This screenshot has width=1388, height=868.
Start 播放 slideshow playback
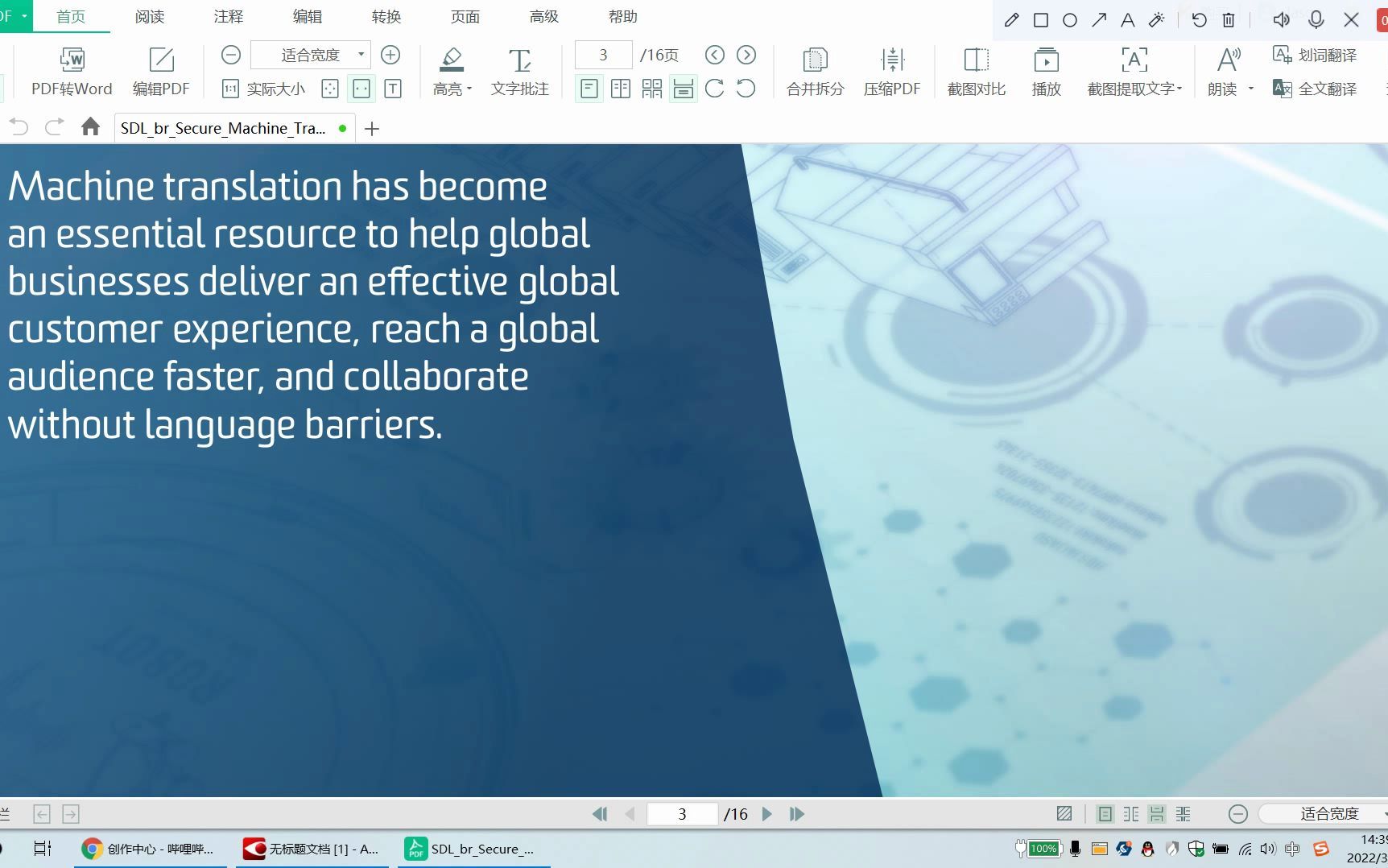[1047, 72]
